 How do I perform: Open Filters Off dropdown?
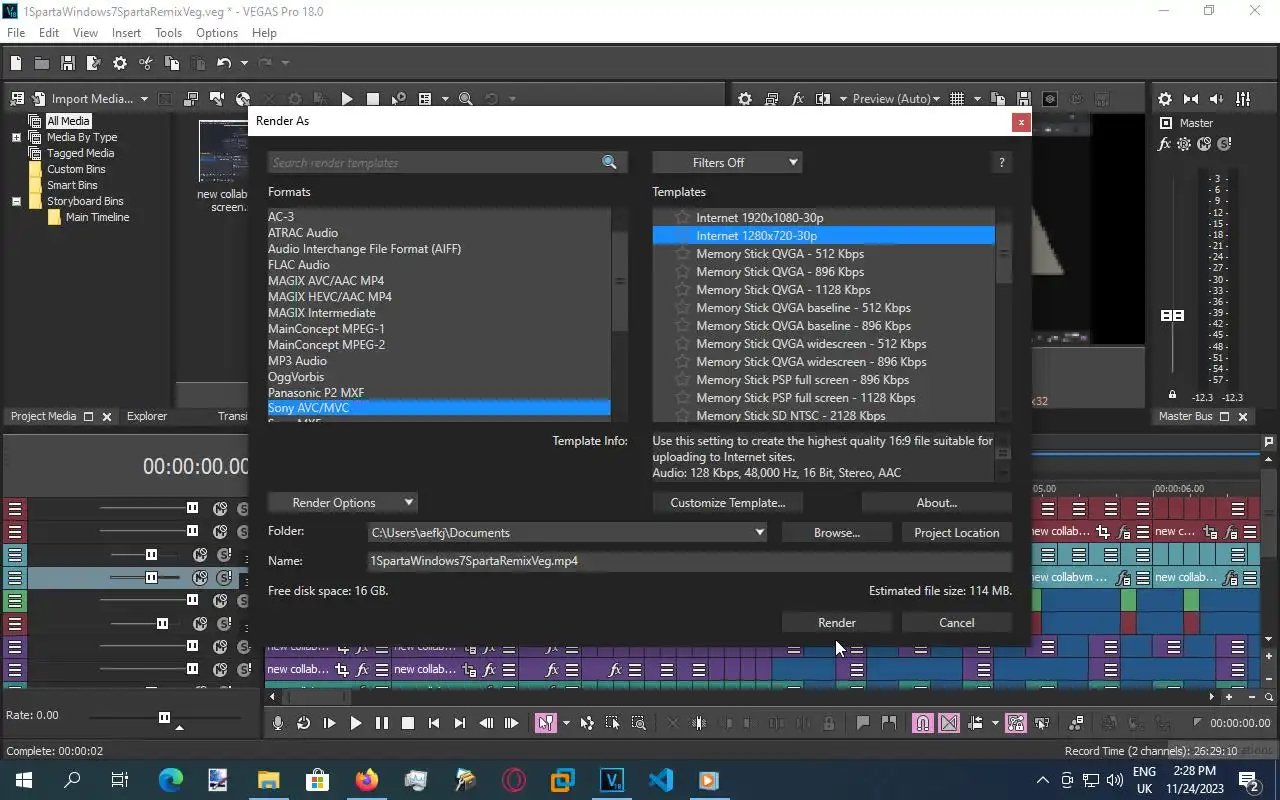coord(727,162)
